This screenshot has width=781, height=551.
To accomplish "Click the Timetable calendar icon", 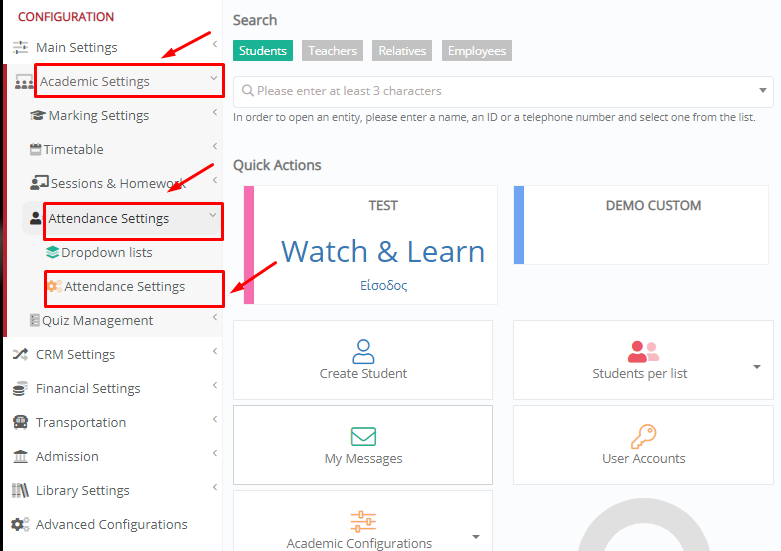I will coord(35,149).
